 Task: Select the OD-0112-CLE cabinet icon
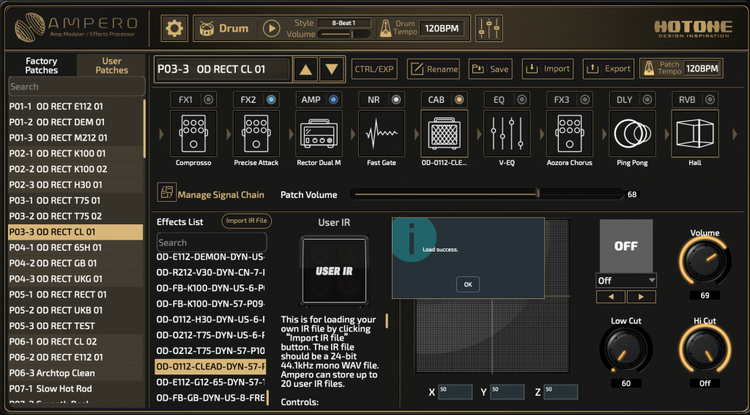pyautogui.click(x=444, y=133)
